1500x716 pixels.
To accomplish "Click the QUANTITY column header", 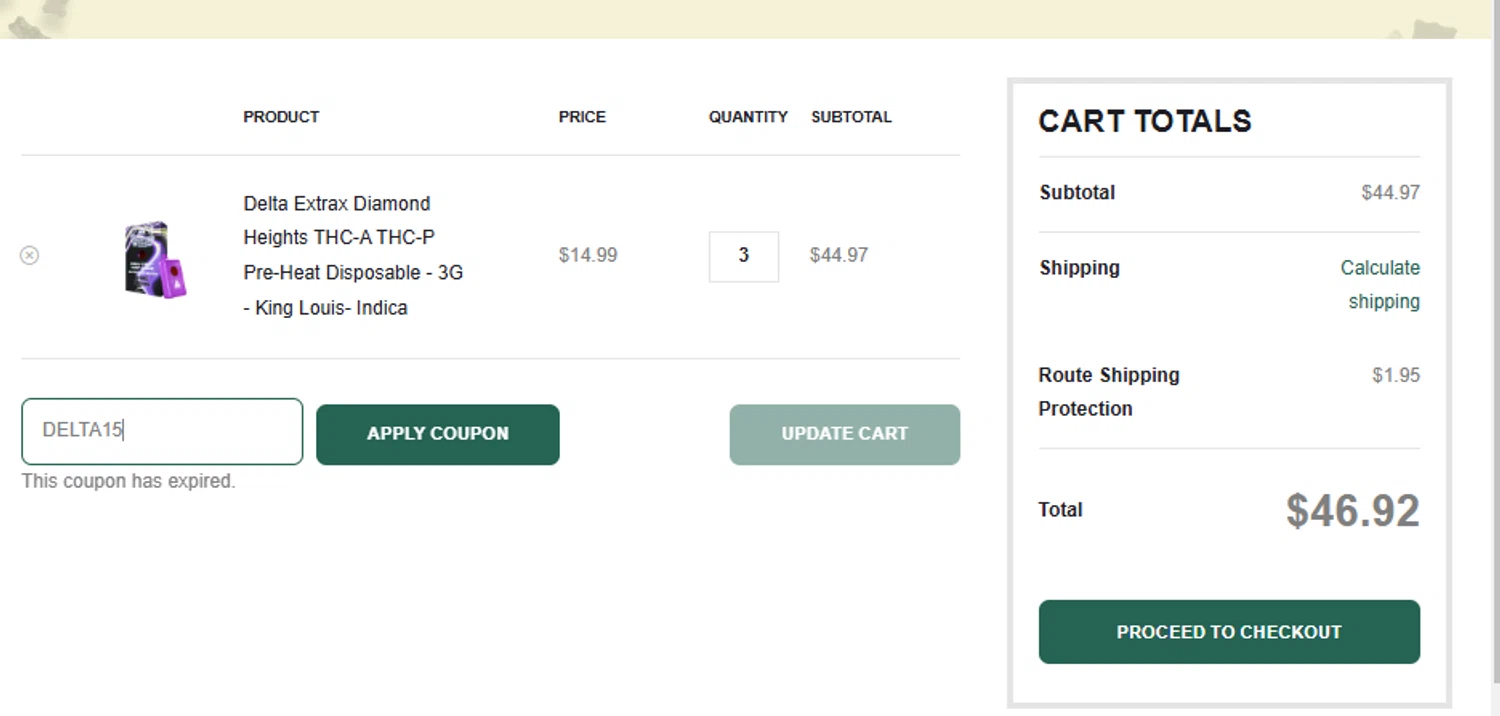I will [x=748, y=117].
